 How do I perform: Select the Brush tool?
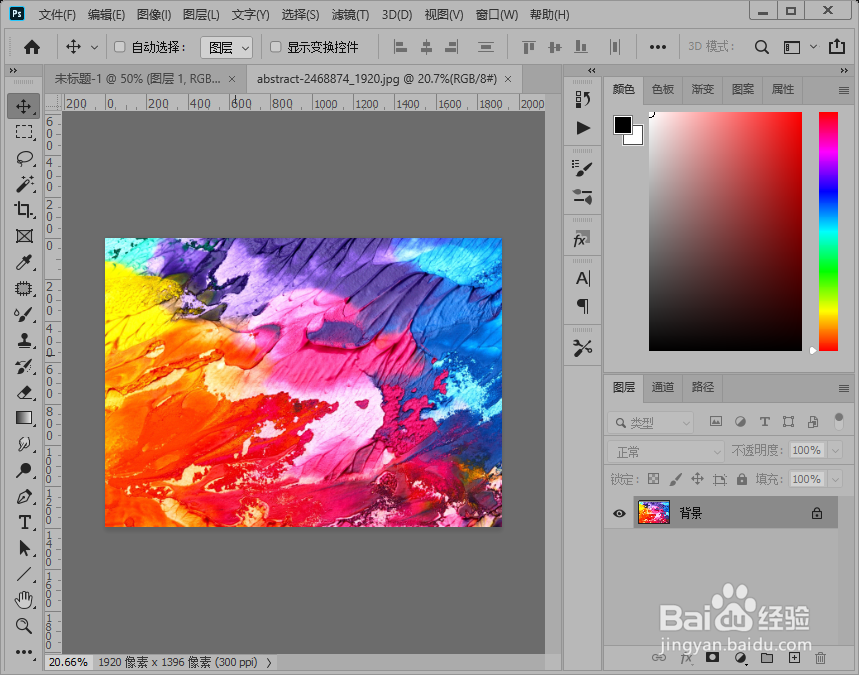(24, 314)
